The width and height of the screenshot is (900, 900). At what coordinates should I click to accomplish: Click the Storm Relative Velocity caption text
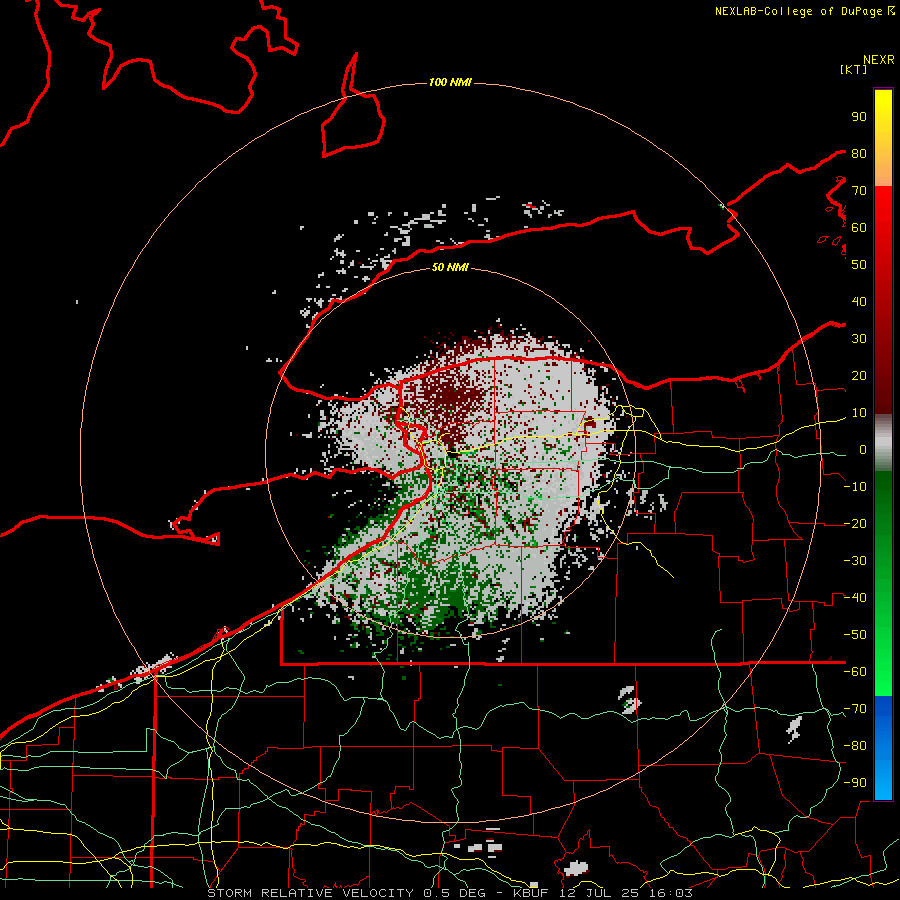click(450, 893)
